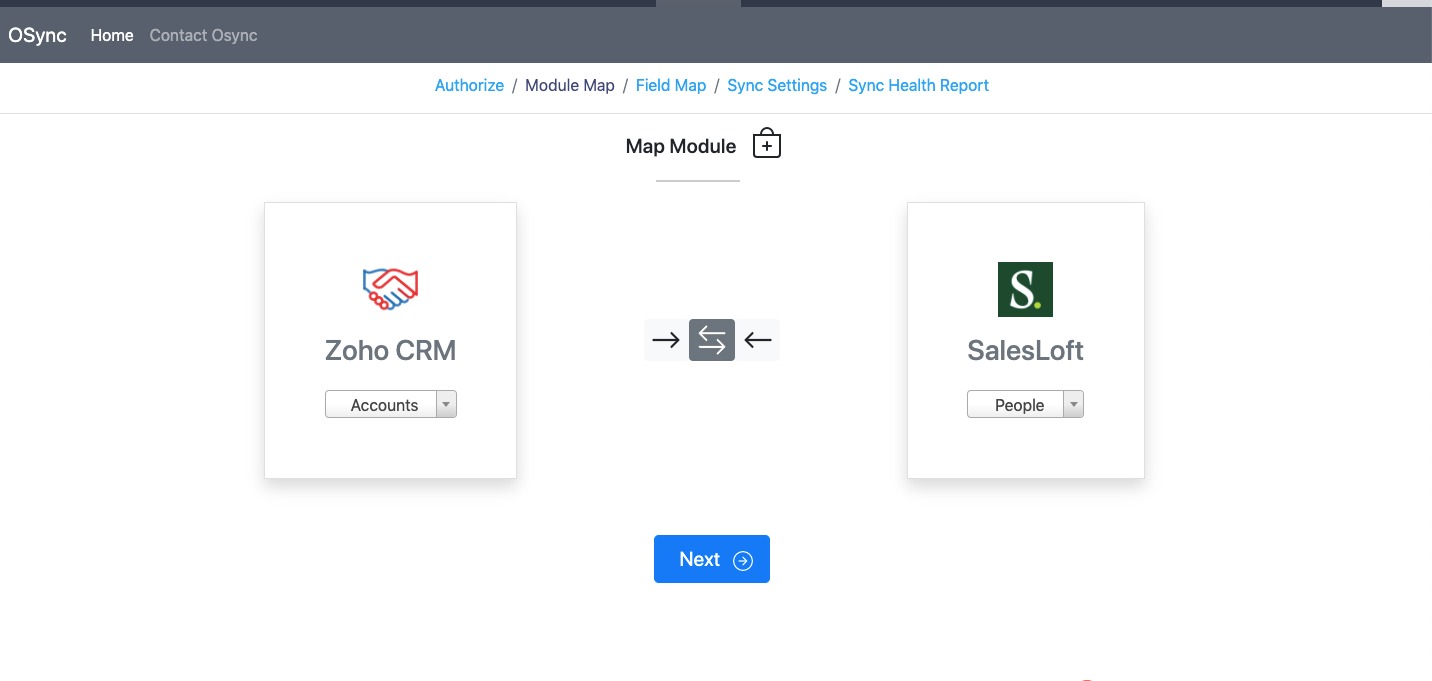This screenshot has width=1432, height=681.
Task: Select the bidirectional sync direction button
Action: tap(712, 340)
